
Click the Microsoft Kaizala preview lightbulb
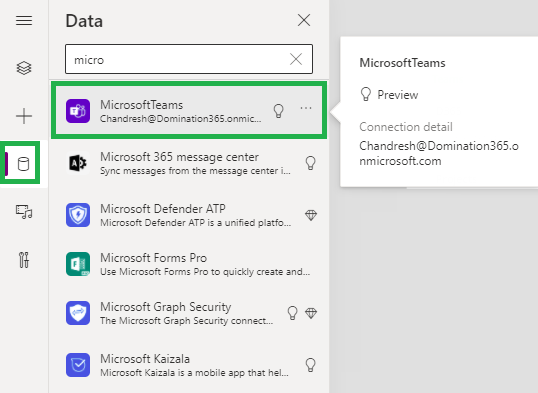[x=310, y=365]
